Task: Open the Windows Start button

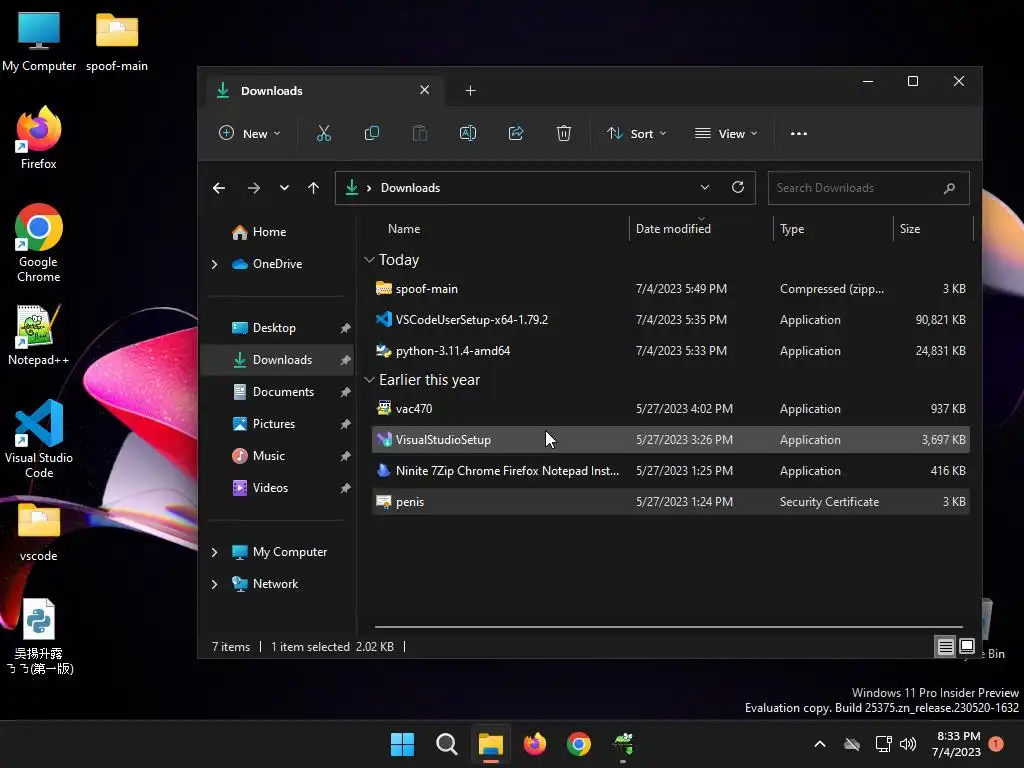Action: tap(402, 744)
